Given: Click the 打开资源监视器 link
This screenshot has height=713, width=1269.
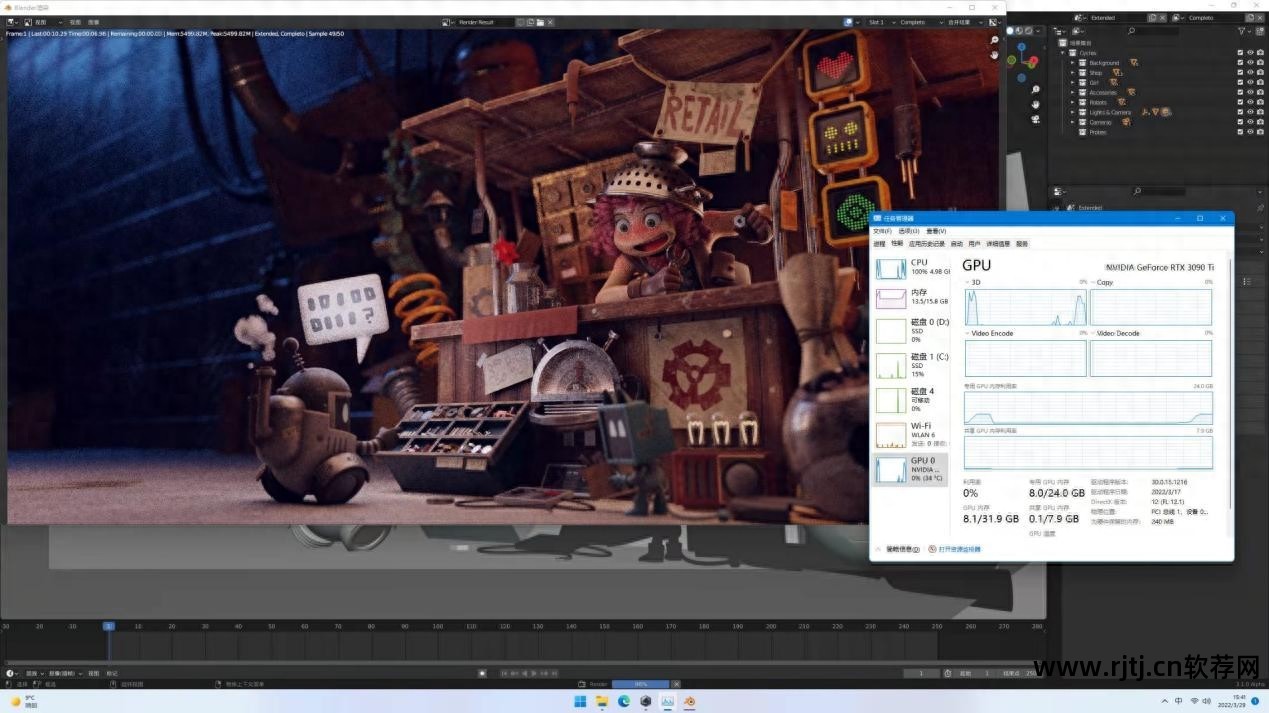Looking at the screenshot, I should (959, 549).
